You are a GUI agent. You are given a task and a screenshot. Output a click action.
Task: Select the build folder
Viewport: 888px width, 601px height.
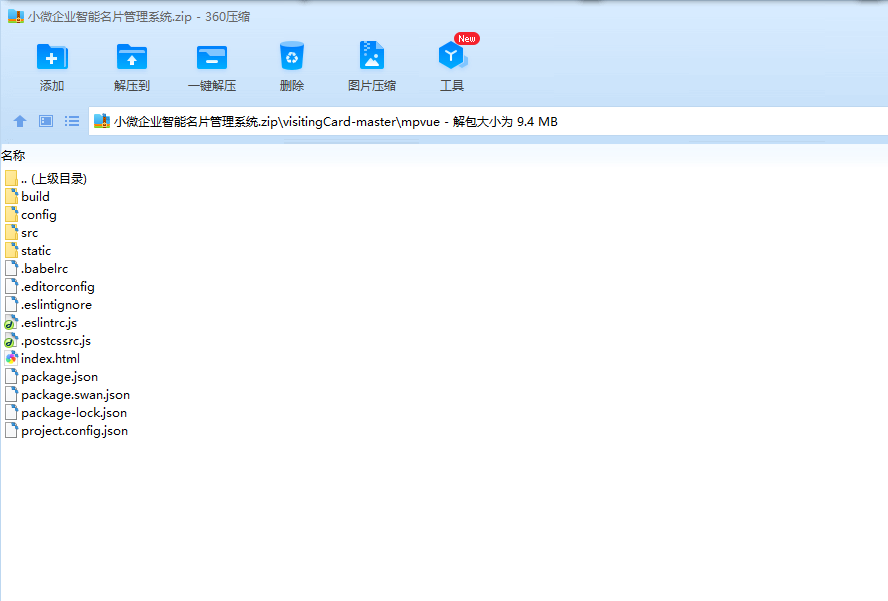click(x=27, y=197)
